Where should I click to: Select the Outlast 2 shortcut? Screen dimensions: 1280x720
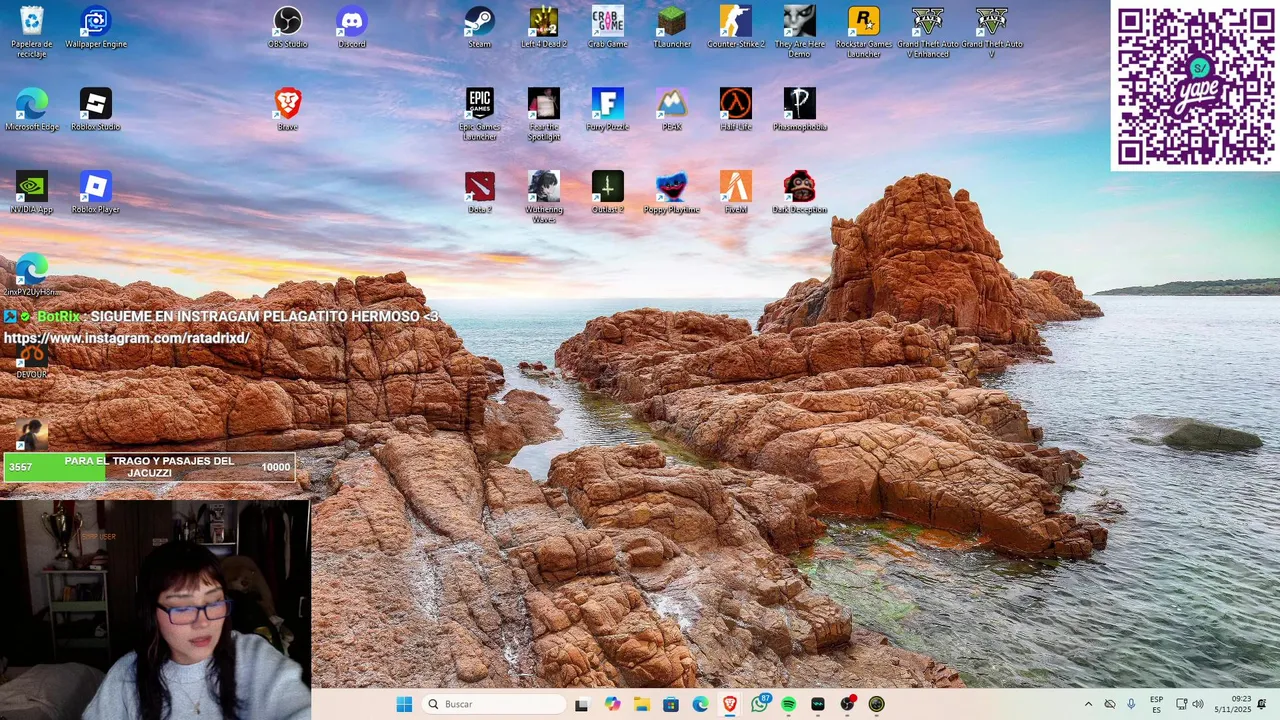click(x=608, y=193)
